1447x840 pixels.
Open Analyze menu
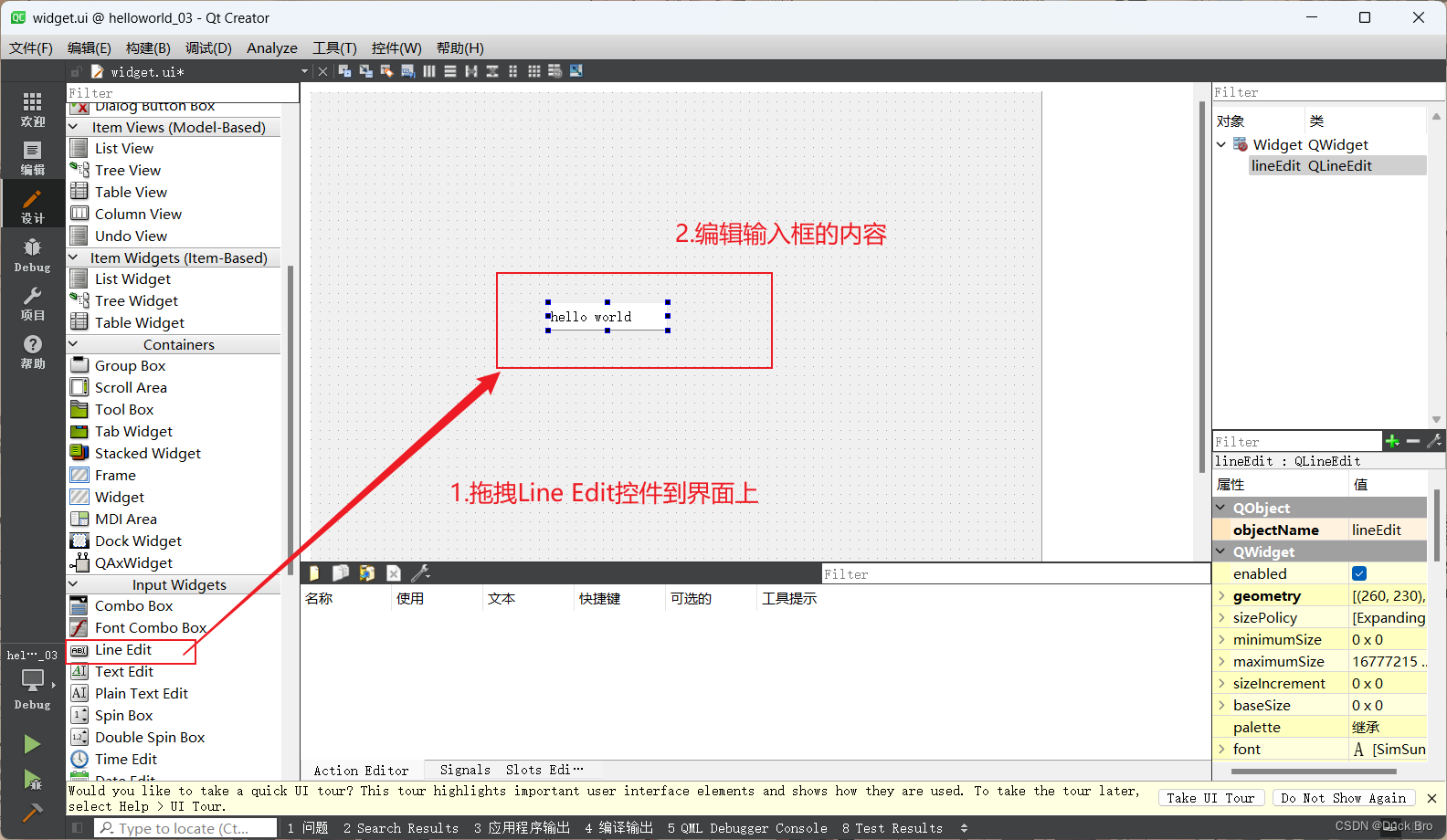click(272, 47)
